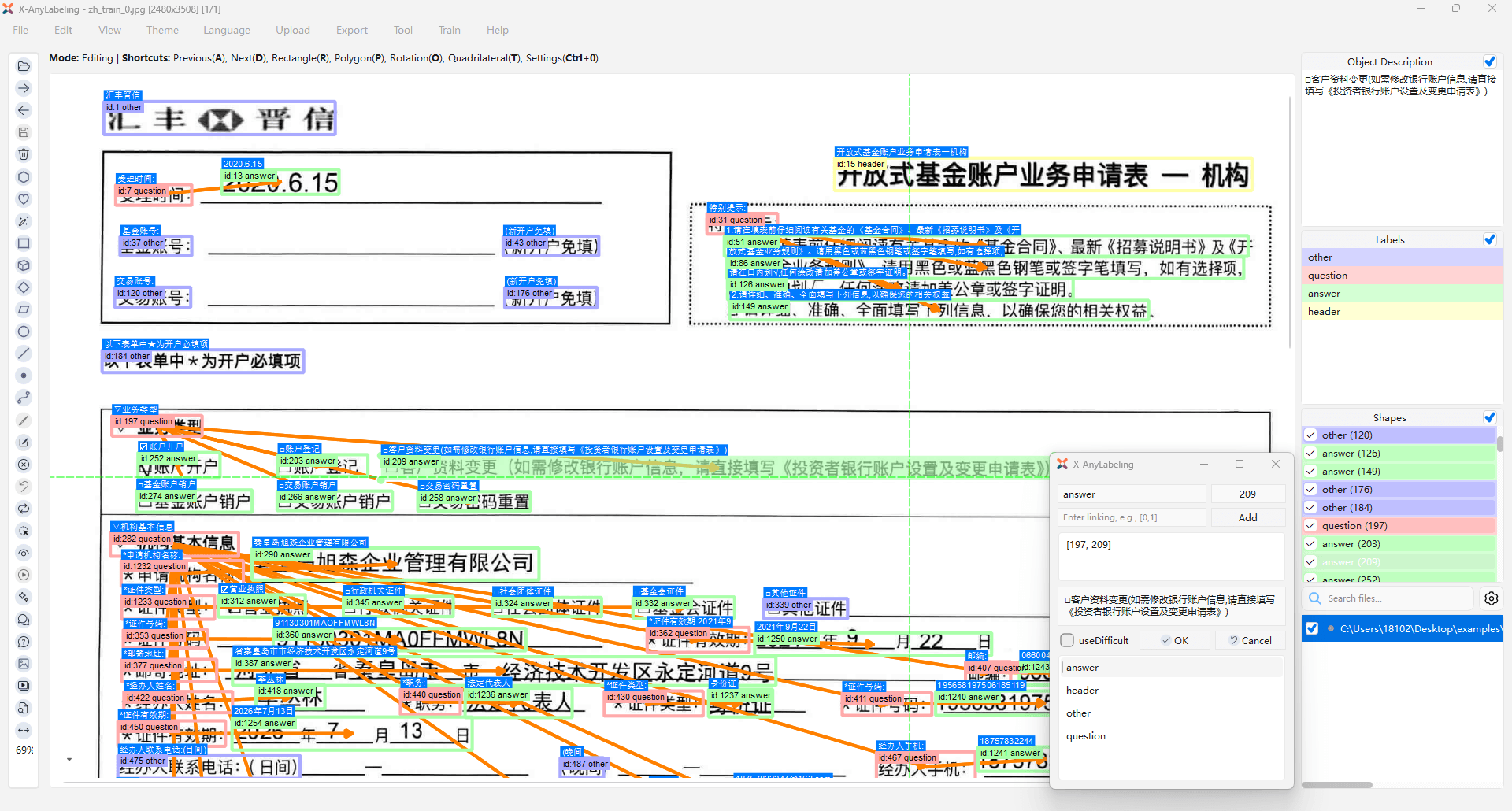Open the Tool menu
The width and height of the screenshot is (1512, 811).
tap(403, 30)
